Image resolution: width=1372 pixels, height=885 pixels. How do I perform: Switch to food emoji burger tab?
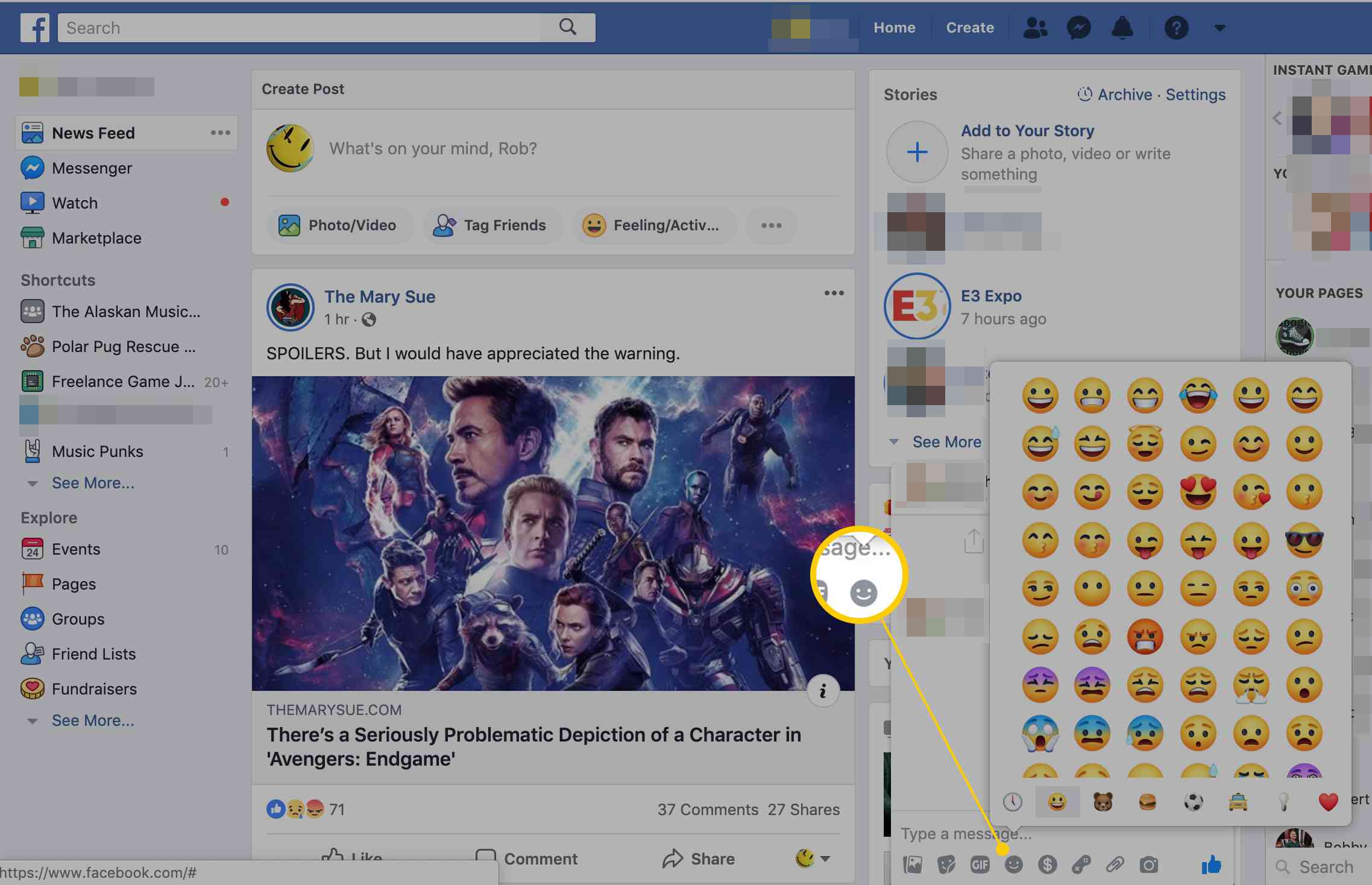point(1147,802)
